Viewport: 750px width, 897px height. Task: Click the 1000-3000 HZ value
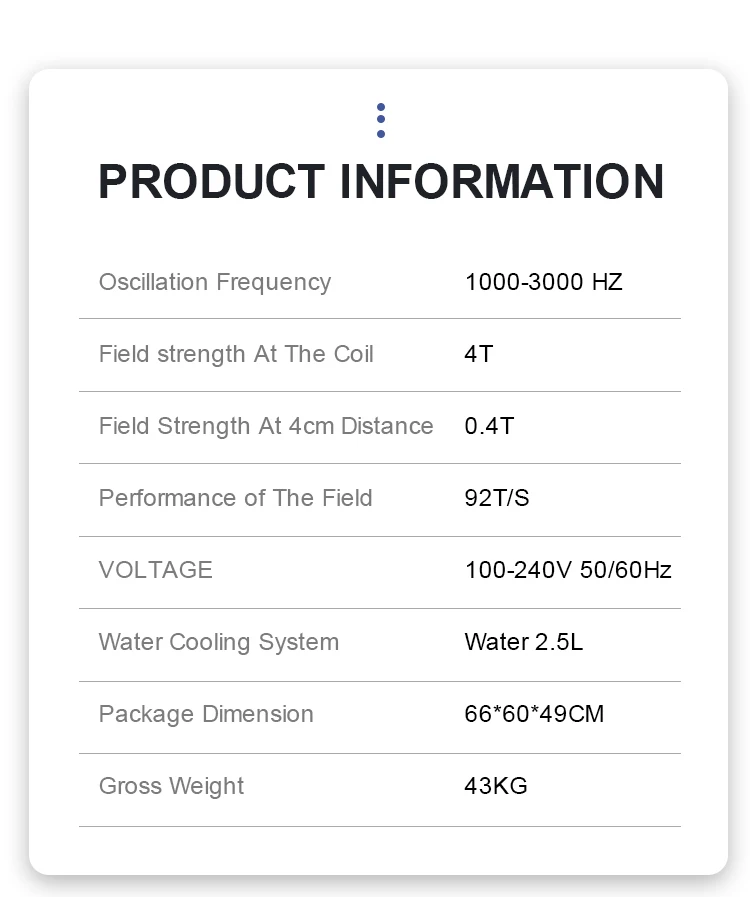click(x=543, y=282)
